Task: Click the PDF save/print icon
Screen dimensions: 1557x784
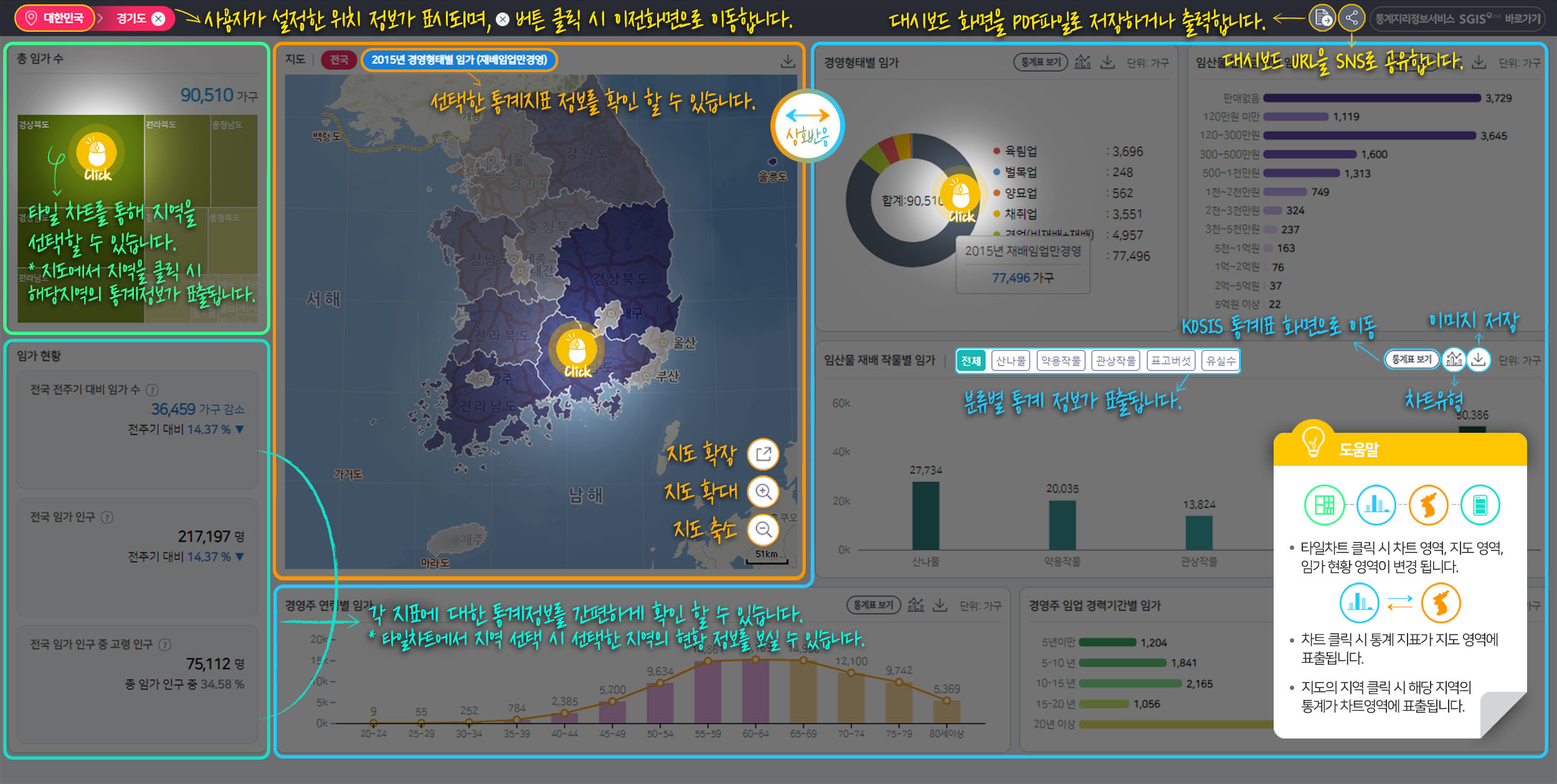Action: tap(1322, 18)
